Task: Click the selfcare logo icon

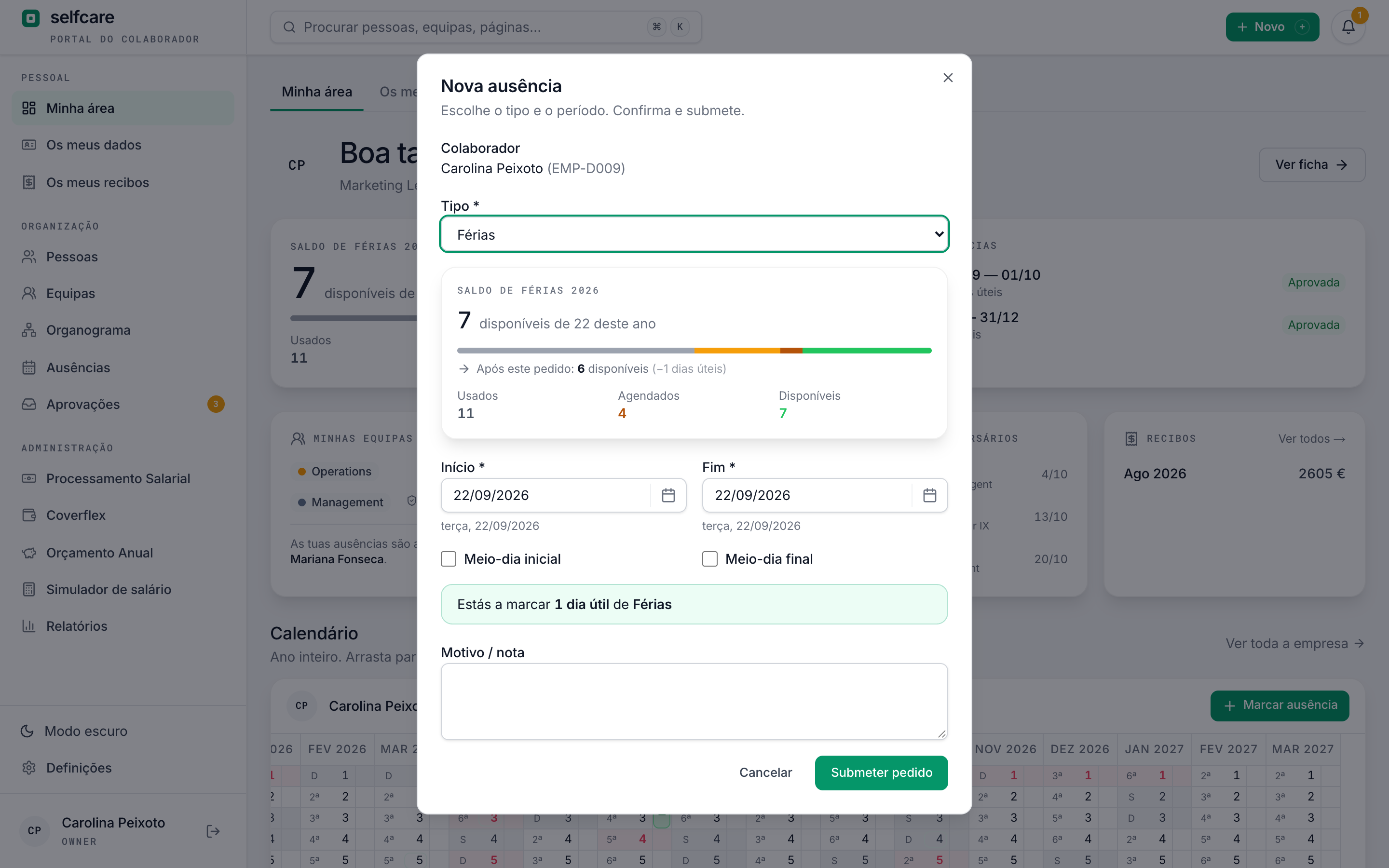Action: click(31, 18)
